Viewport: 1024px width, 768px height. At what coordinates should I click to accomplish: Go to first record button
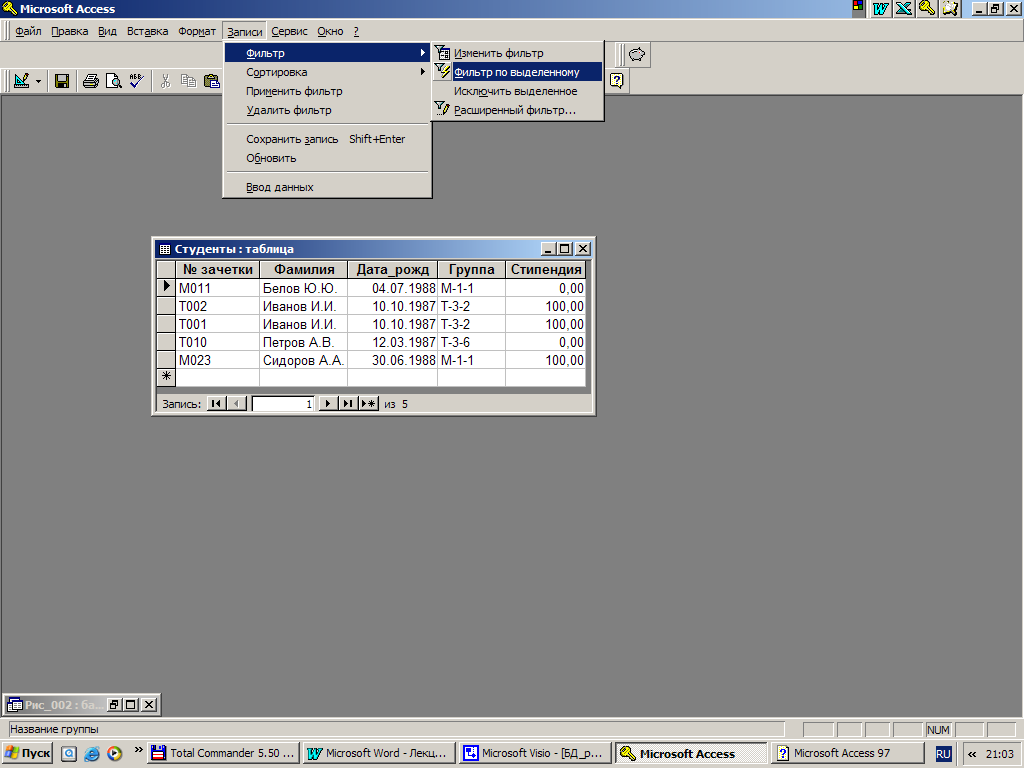point(216,404)
